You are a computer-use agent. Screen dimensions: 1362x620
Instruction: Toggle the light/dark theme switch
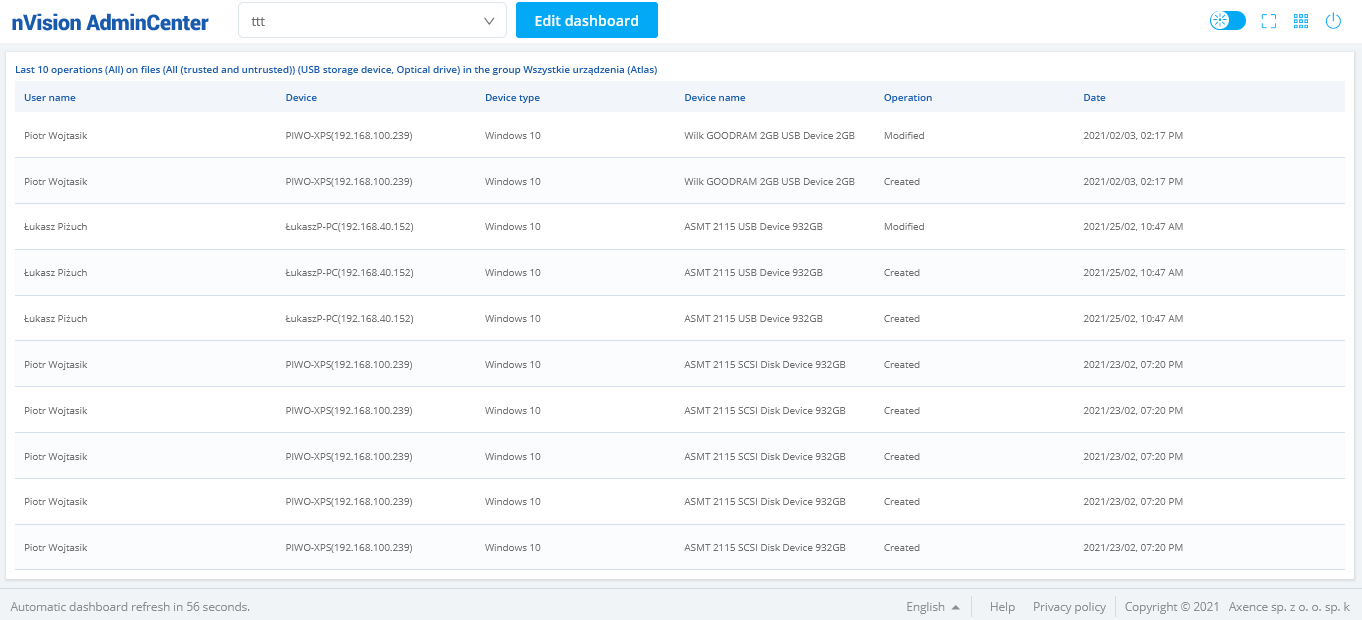[x=1227, y=21]
